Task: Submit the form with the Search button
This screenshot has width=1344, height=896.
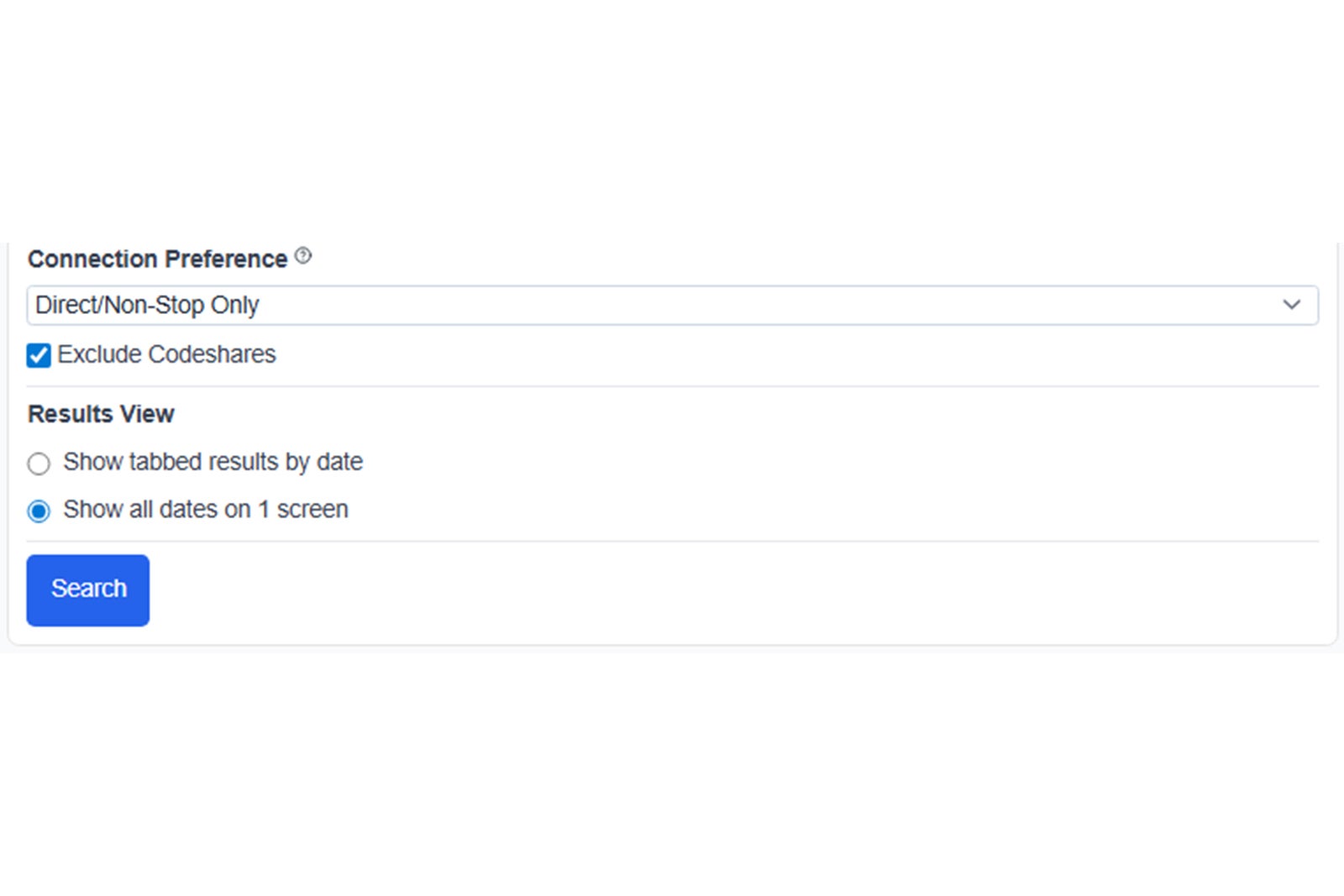Action: [88, 589]
